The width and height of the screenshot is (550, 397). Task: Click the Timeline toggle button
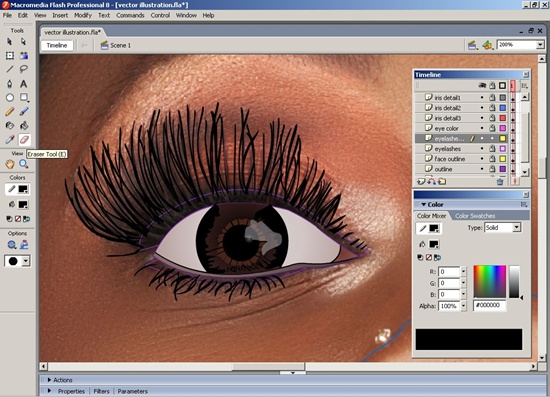tap(57, 45)
